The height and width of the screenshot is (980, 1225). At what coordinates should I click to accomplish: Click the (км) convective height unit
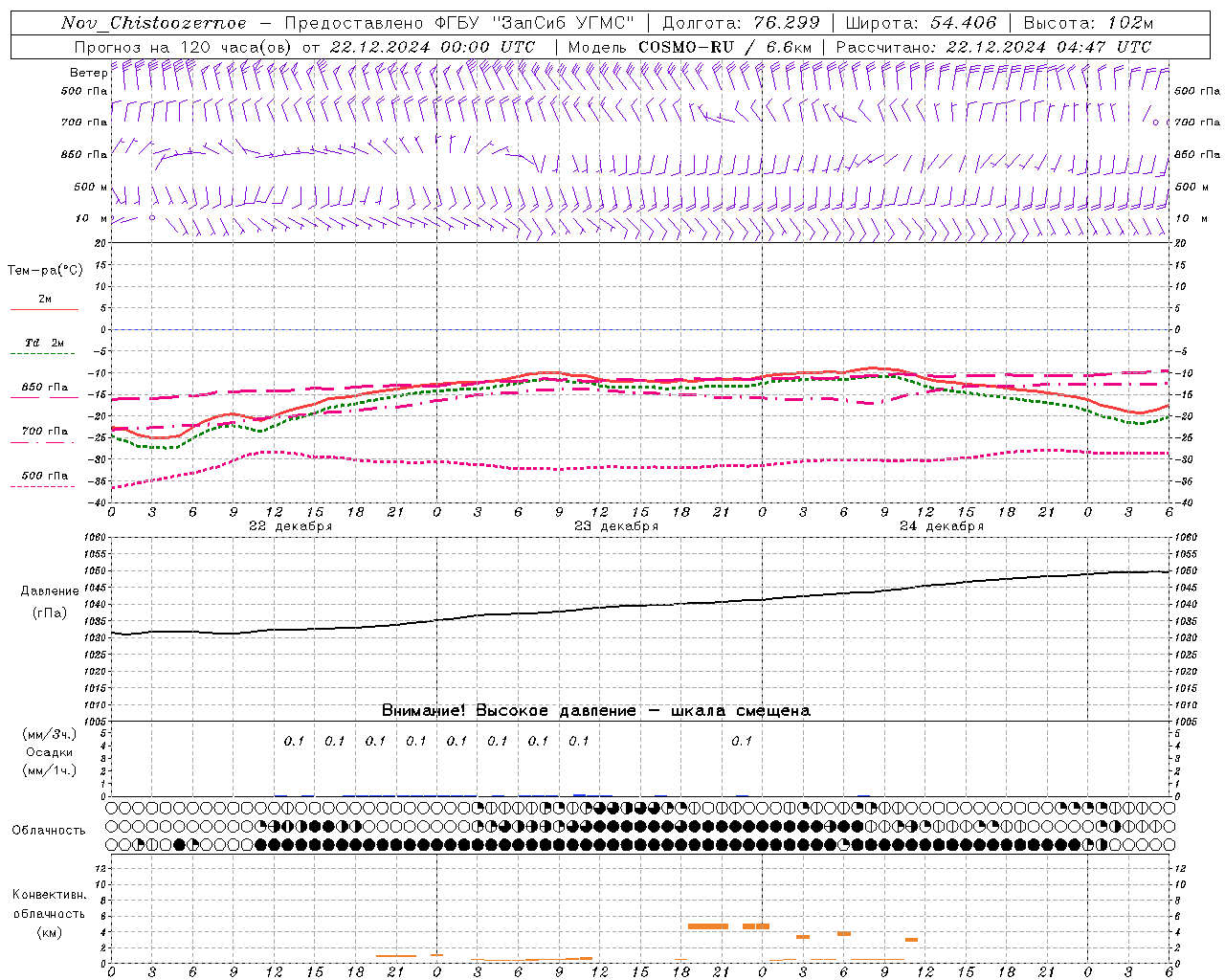(x=49, y=932)
